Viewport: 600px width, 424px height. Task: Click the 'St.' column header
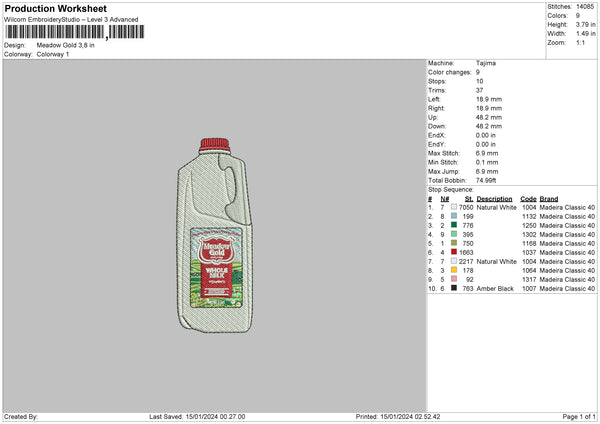tap(469, 199)
